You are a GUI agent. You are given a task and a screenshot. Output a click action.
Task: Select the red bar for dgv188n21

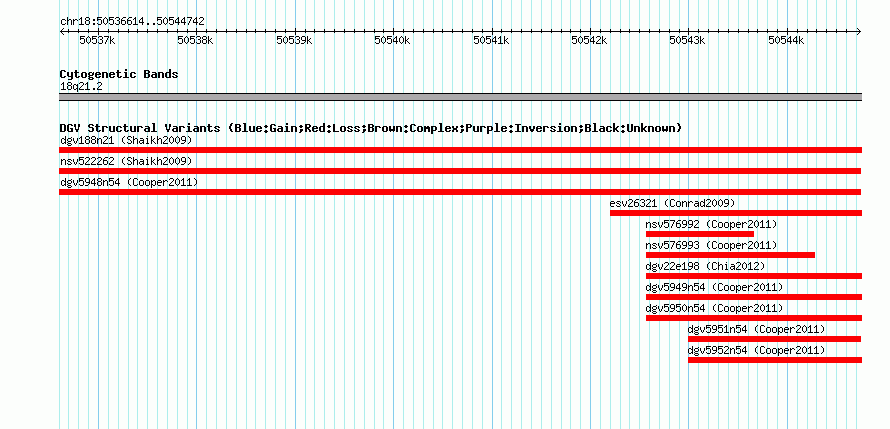click(x=460, y=150)
